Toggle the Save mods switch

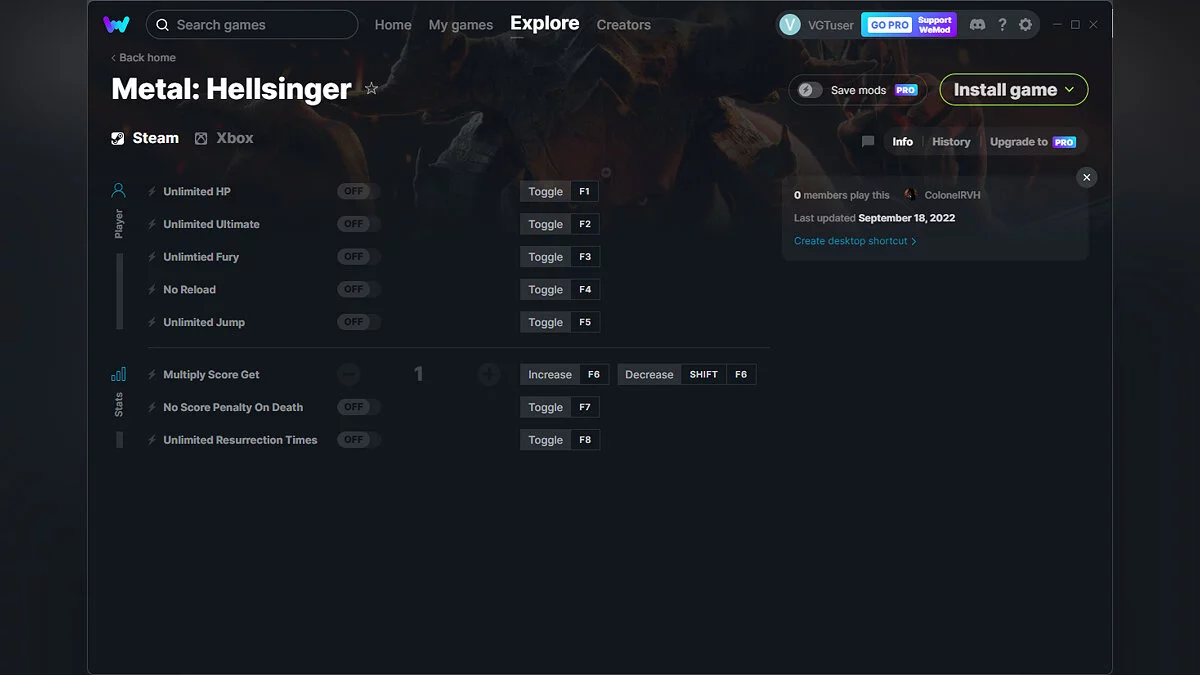click(810, 90)
